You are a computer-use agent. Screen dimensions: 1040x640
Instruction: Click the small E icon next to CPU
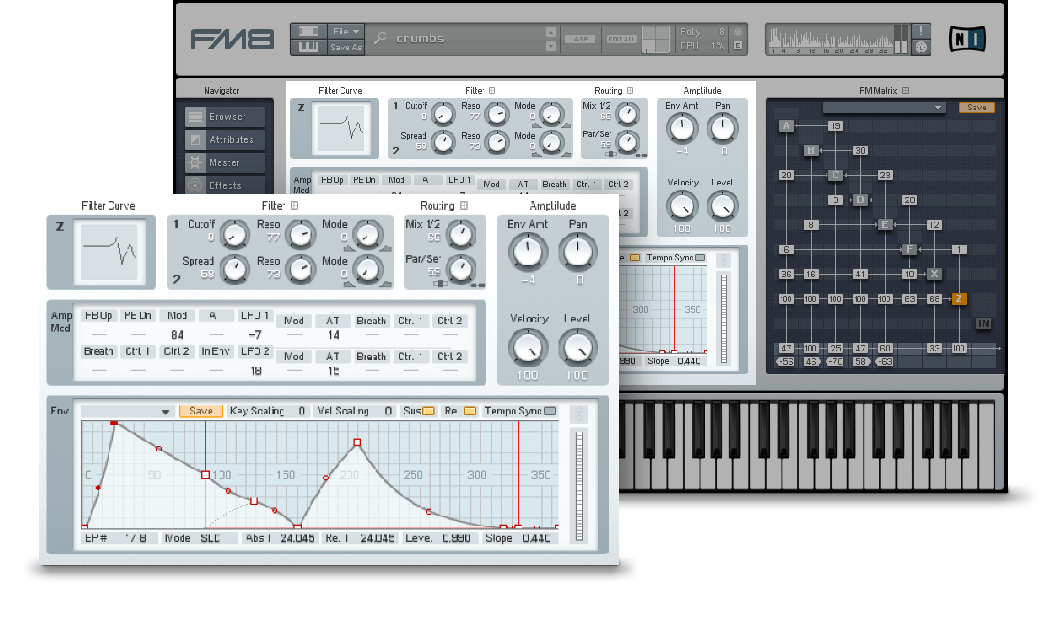(x=738, y=46)
